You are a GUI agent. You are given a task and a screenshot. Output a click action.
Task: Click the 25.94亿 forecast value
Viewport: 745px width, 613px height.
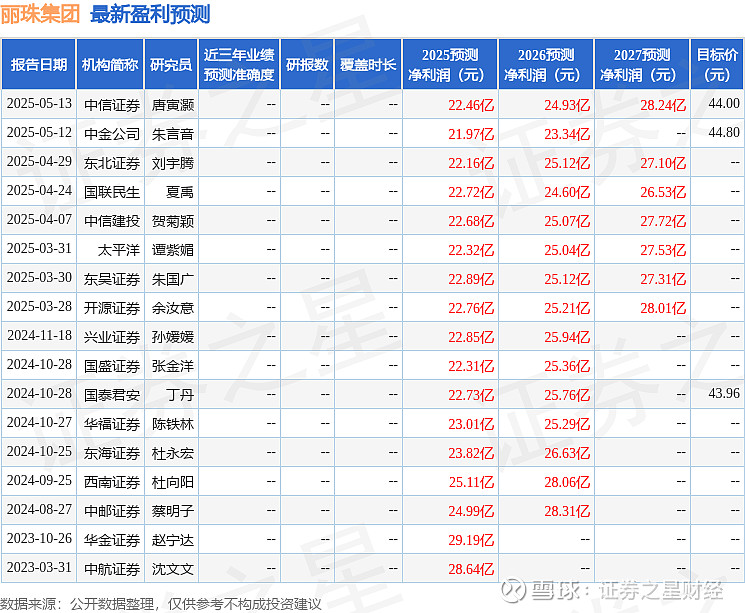(x=567, y=337)
